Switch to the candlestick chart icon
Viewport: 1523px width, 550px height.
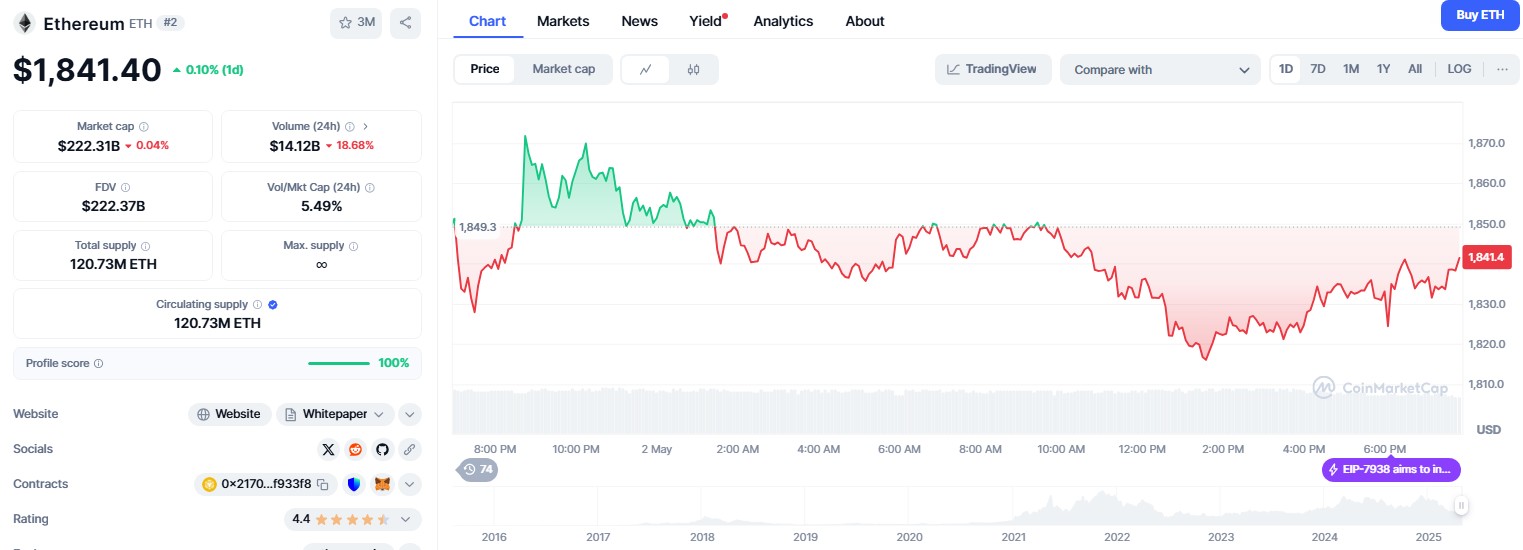pyautogui.click(x=694, y=69)
